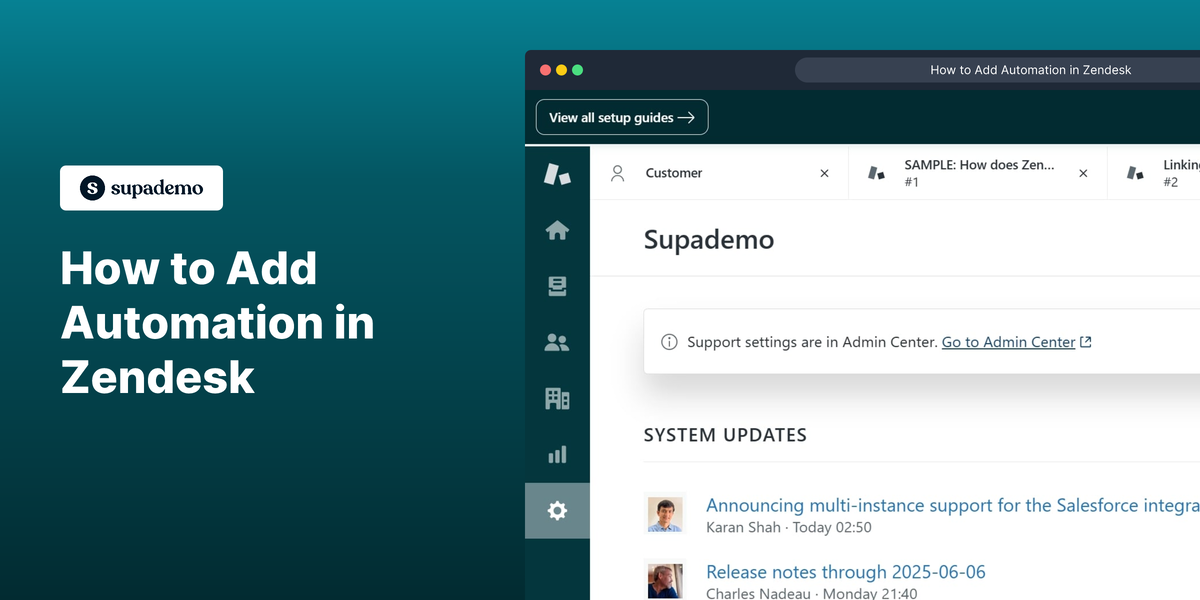Close the SAMPLE: How does Zen... tab
Screen dimensions: 1200x600
click(x=1083, y=173)
